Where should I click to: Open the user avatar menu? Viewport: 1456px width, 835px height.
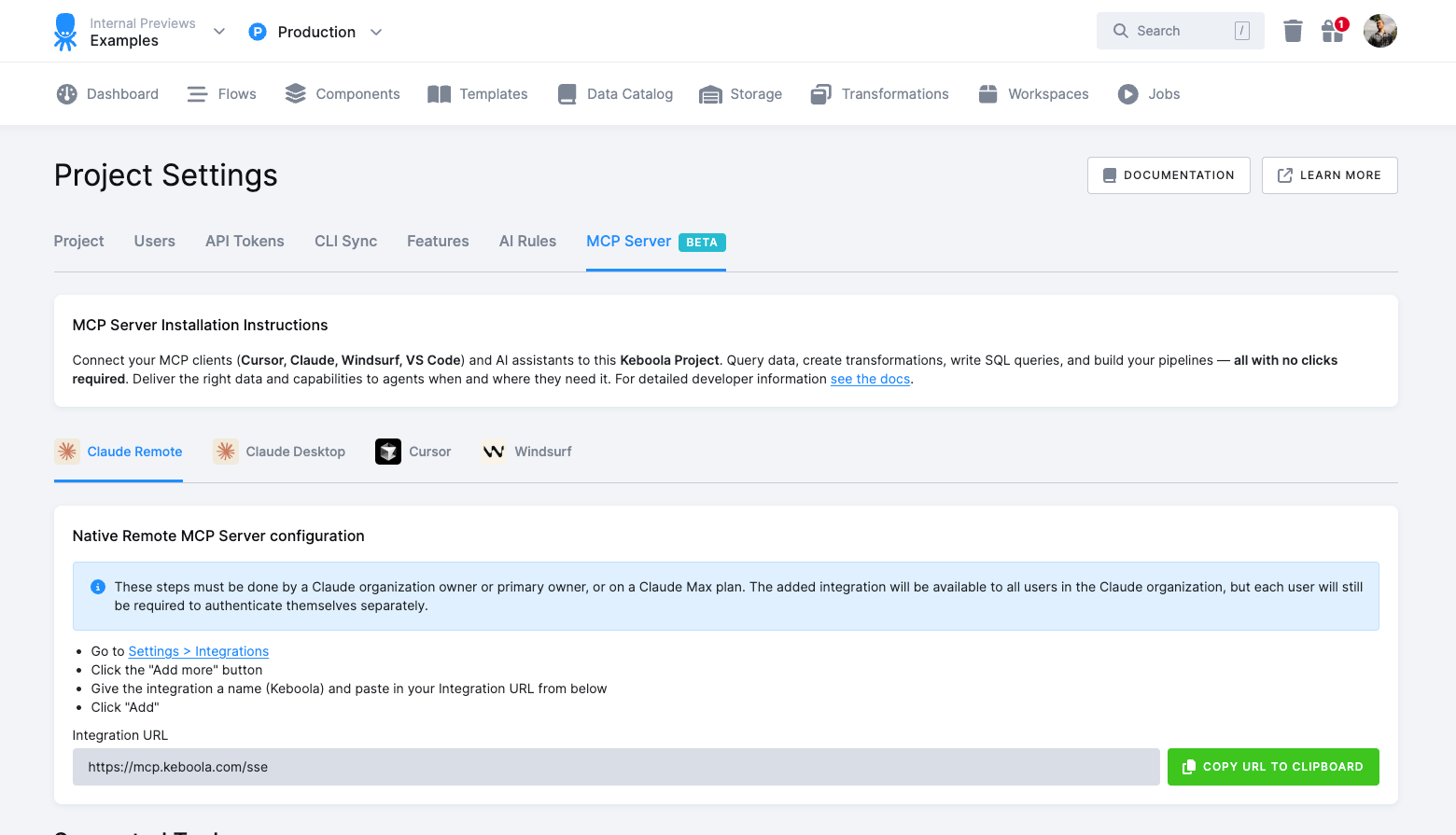click(x=1380, y=31)
